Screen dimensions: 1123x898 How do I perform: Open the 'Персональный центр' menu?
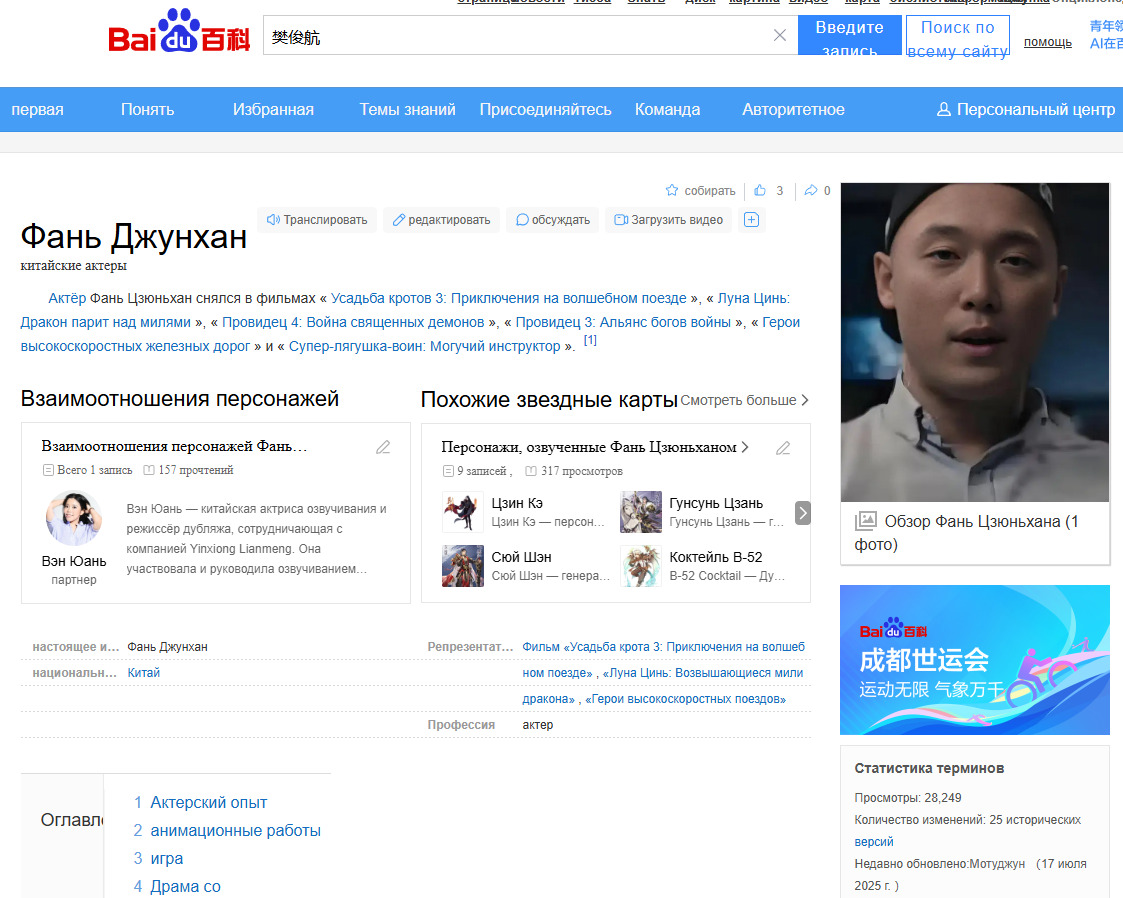tap(1025, 109)
